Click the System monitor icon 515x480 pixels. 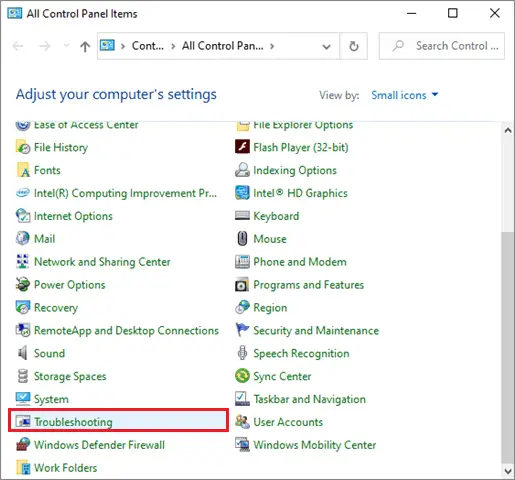click(x=23, y=399)
